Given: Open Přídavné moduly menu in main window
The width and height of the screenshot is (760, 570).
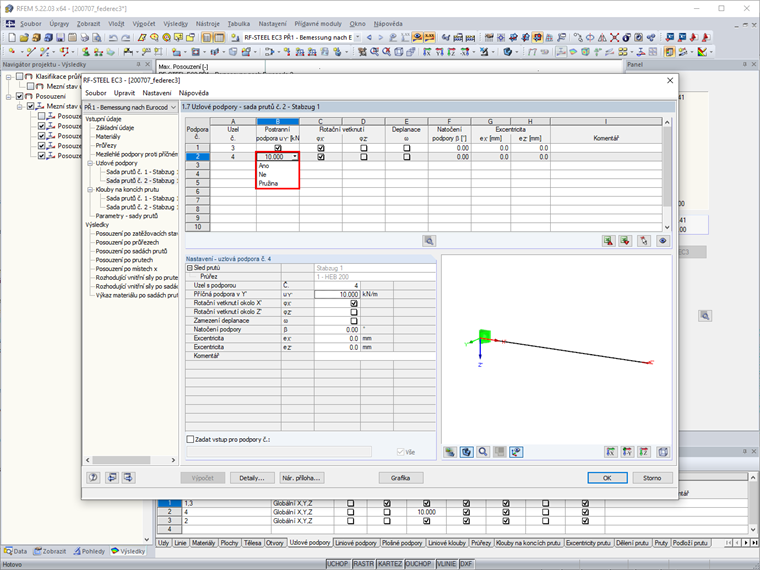Looking at the screenshot, I should (317, 23).
